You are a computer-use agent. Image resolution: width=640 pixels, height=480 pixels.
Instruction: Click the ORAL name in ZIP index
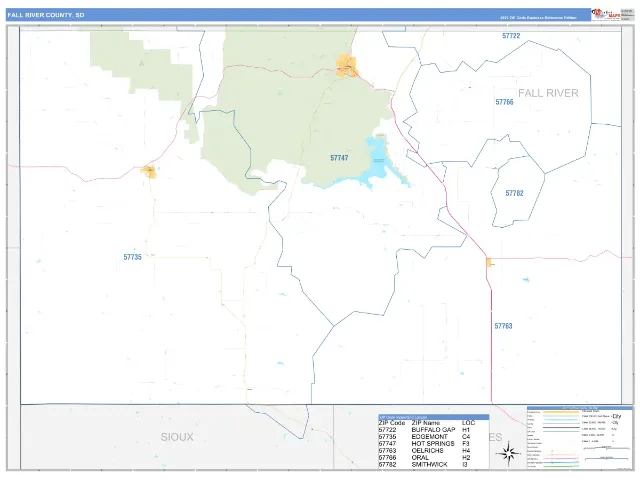[420, 458]
